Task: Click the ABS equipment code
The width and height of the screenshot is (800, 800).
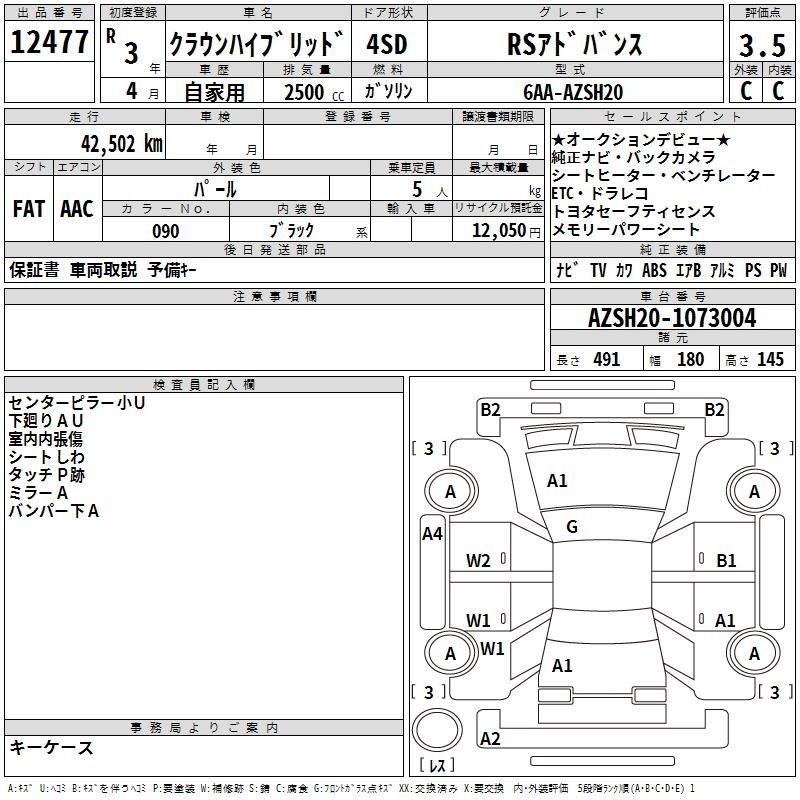Action: tap(654, 270)
